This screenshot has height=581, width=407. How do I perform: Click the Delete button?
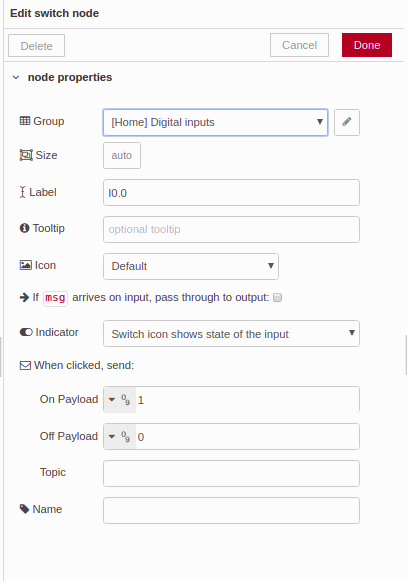point(36,46)
